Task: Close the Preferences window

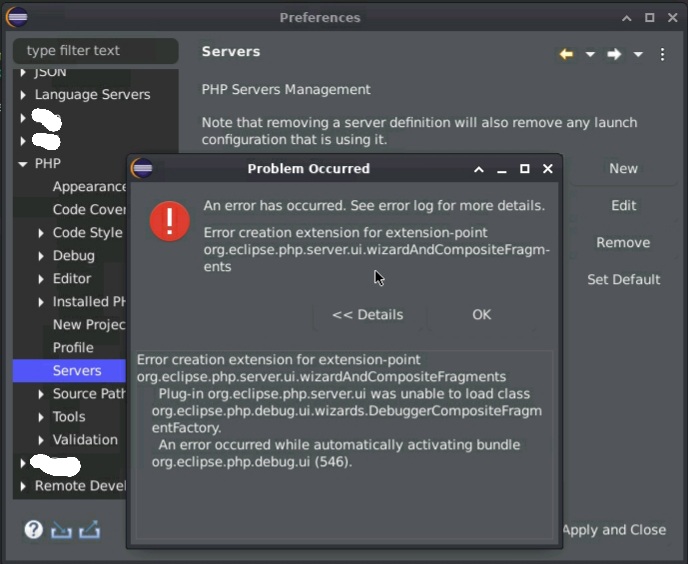Action: [x=673, y=18]
